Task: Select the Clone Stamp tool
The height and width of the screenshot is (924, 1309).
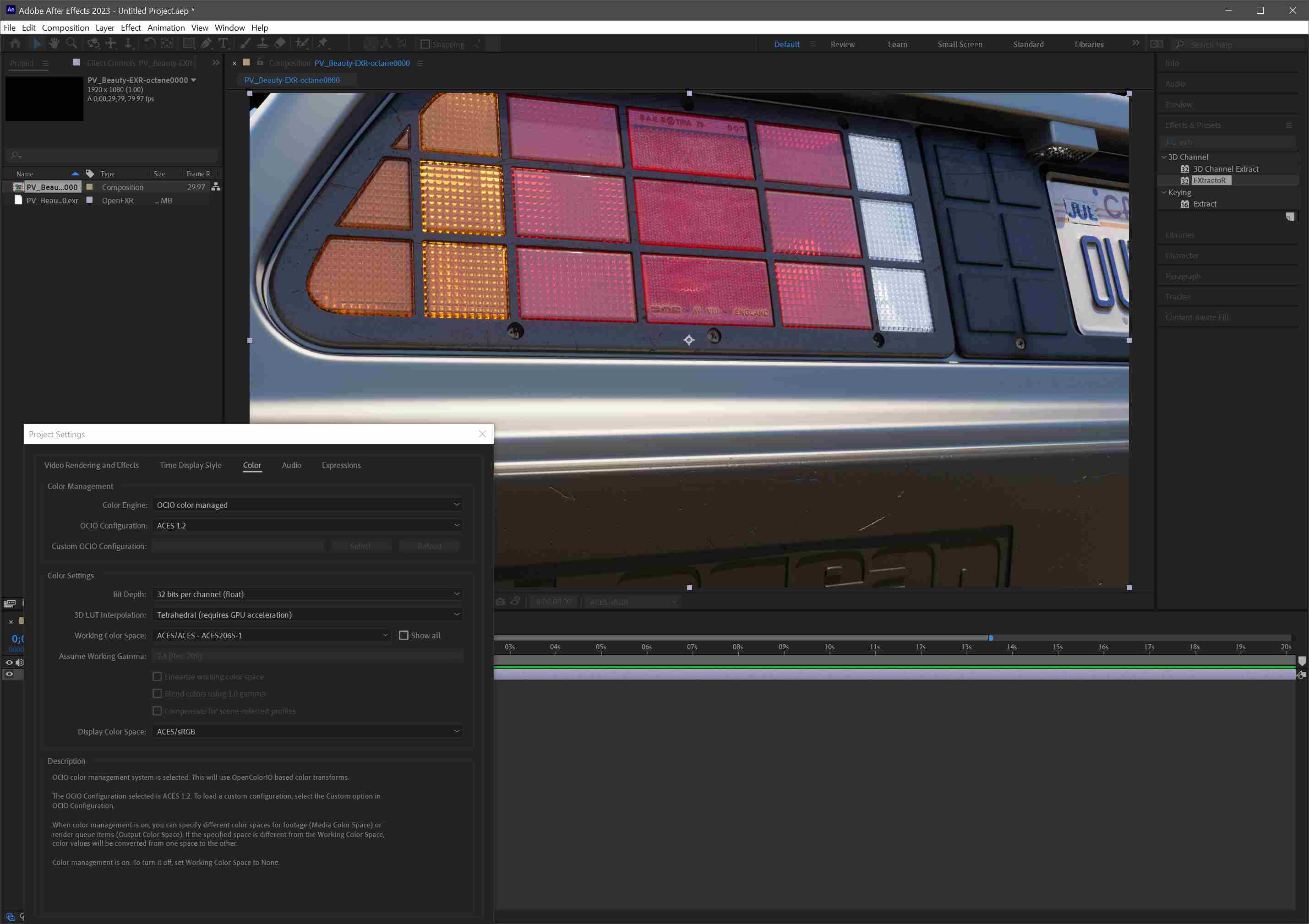Action: coord(262,43)
